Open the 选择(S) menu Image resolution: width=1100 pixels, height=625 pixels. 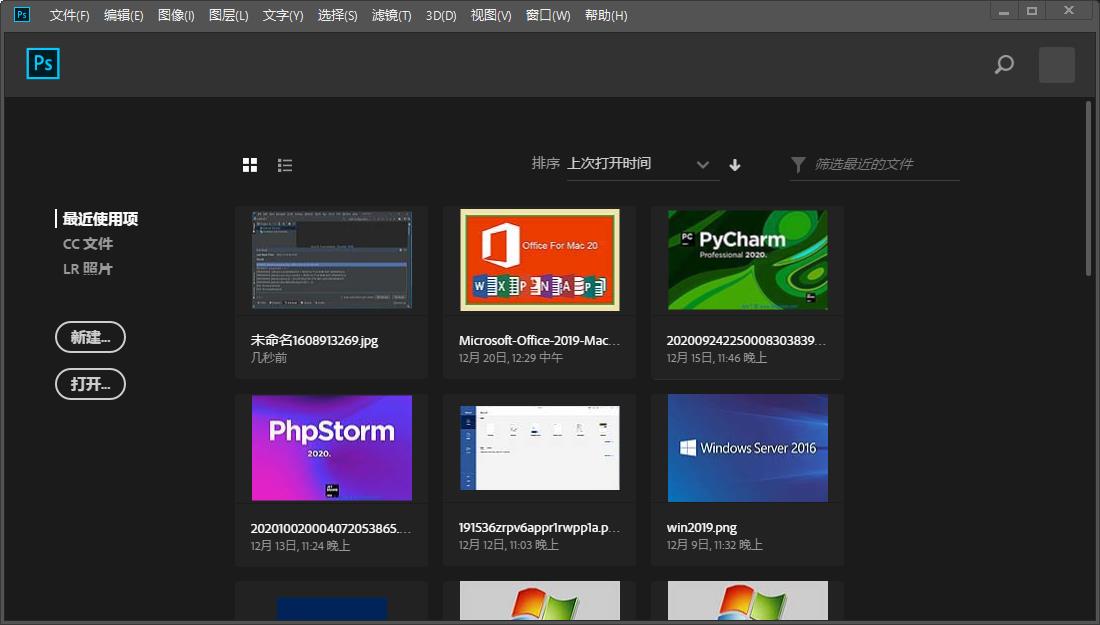click(337, 15)
